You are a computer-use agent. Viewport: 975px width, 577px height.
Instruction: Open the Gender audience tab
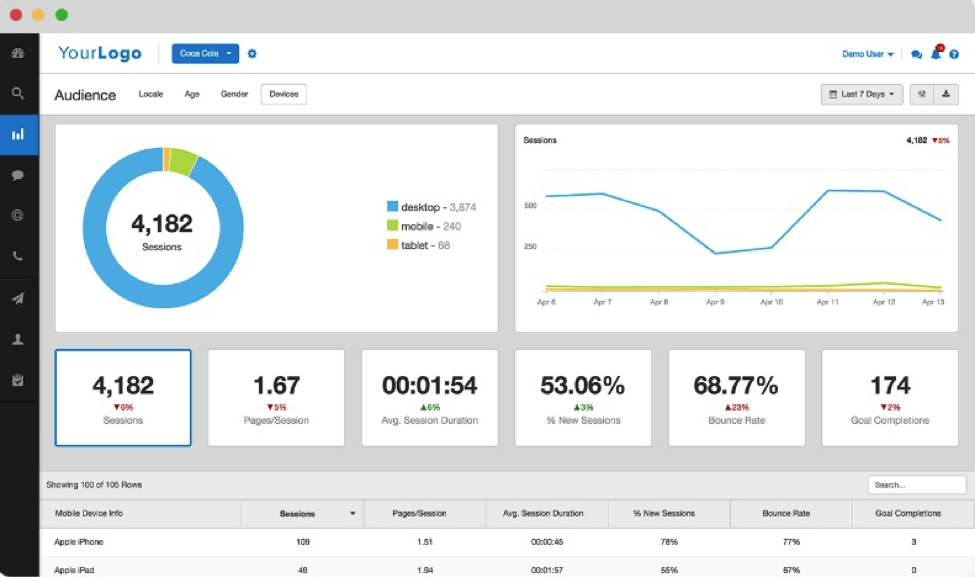coord(234,94)
